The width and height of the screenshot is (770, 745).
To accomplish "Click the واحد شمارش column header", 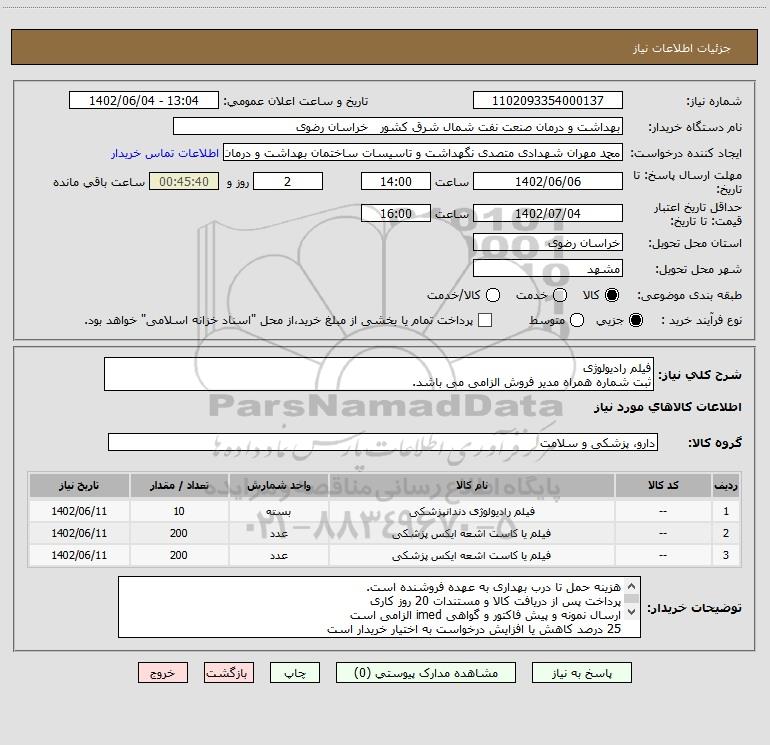I will pyautogui.click(x=278, y=485).
